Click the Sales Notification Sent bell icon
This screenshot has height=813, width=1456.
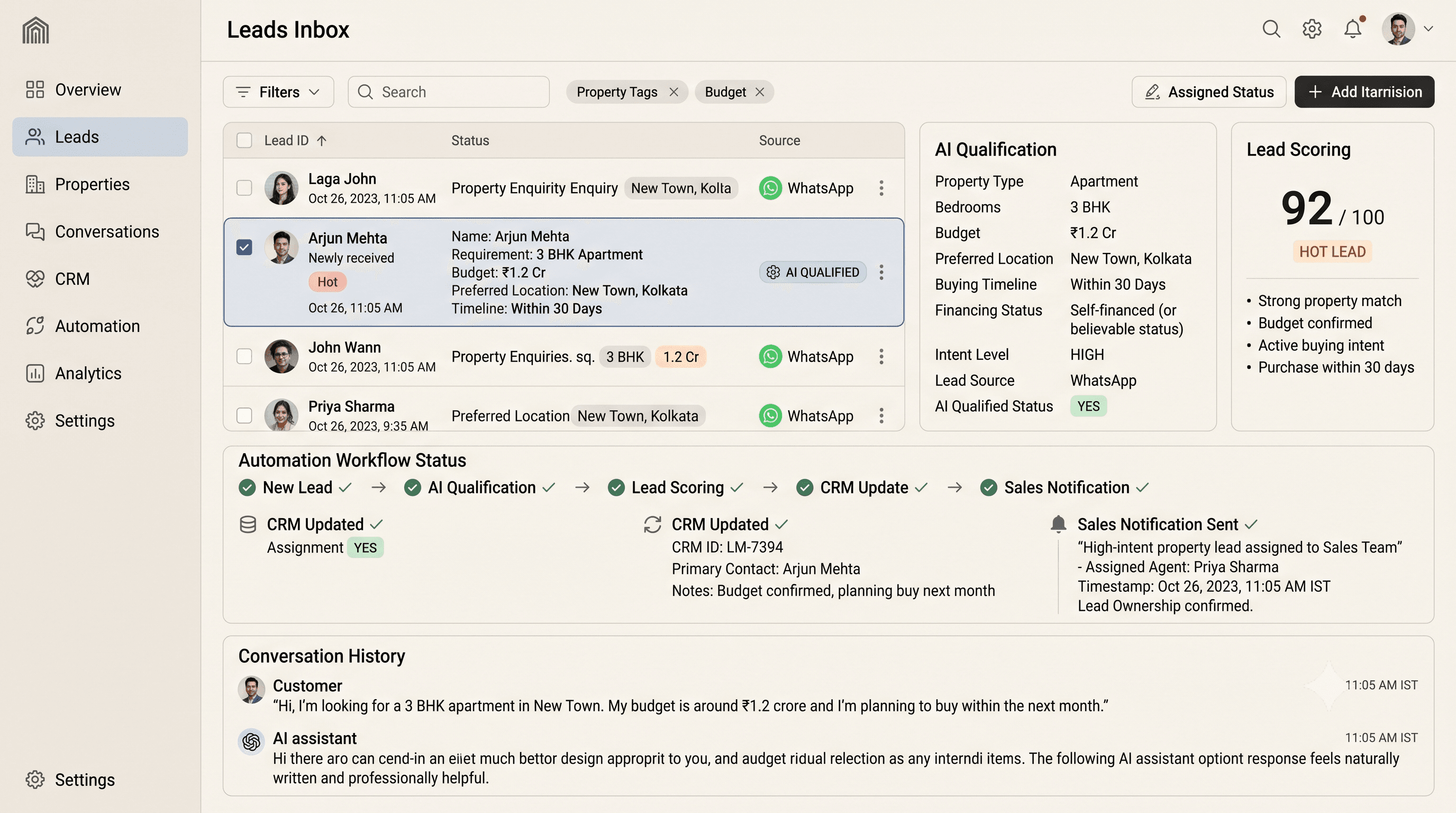click(x=1059, y=524)
